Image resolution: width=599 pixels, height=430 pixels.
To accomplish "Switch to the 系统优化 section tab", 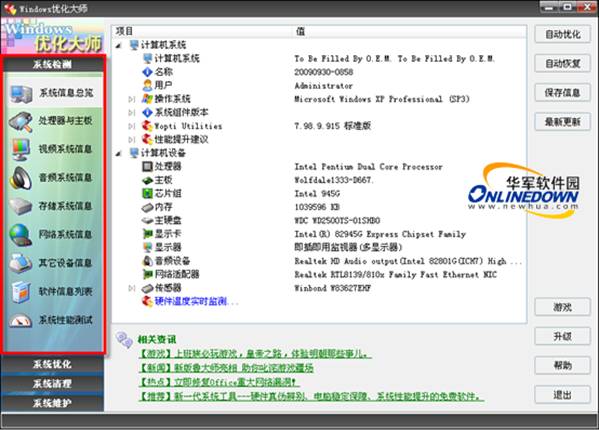I will pos(52,364).
